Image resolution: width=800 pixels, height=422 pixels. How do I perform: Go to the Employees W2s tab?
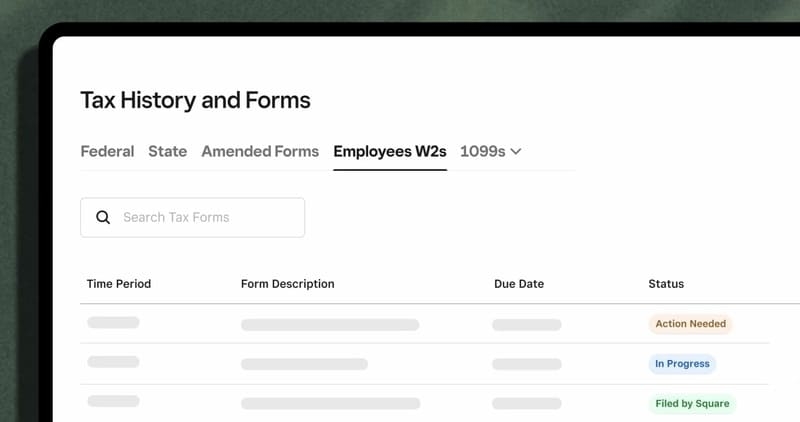point(390,152)
